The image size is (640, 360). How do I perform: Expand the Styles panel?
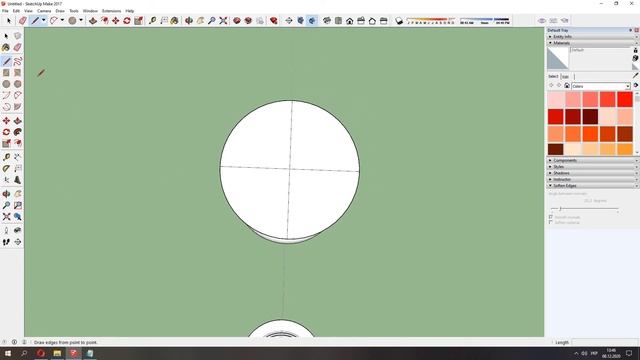pos(593,167)
